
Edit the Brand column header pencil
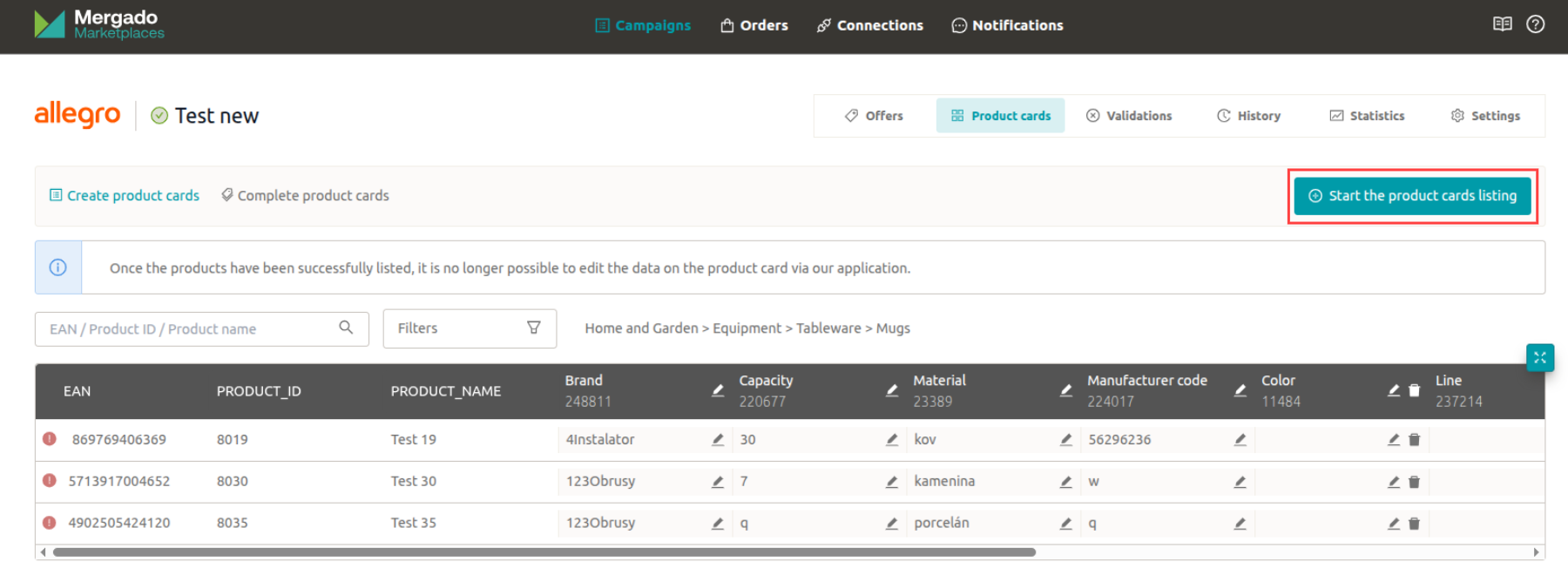(718, 390)
